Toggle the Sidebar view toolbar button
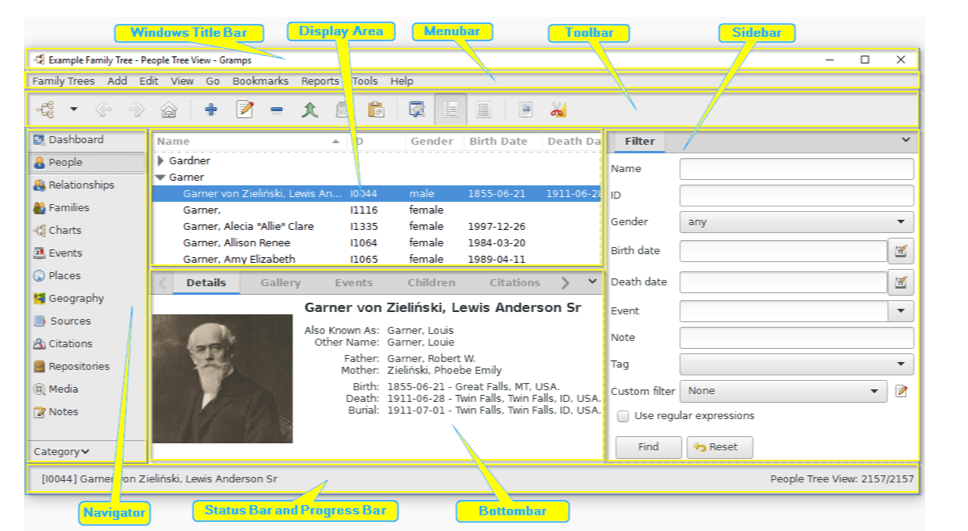The image size is (968, 531). pyautogui.click(x=449, y=110)
